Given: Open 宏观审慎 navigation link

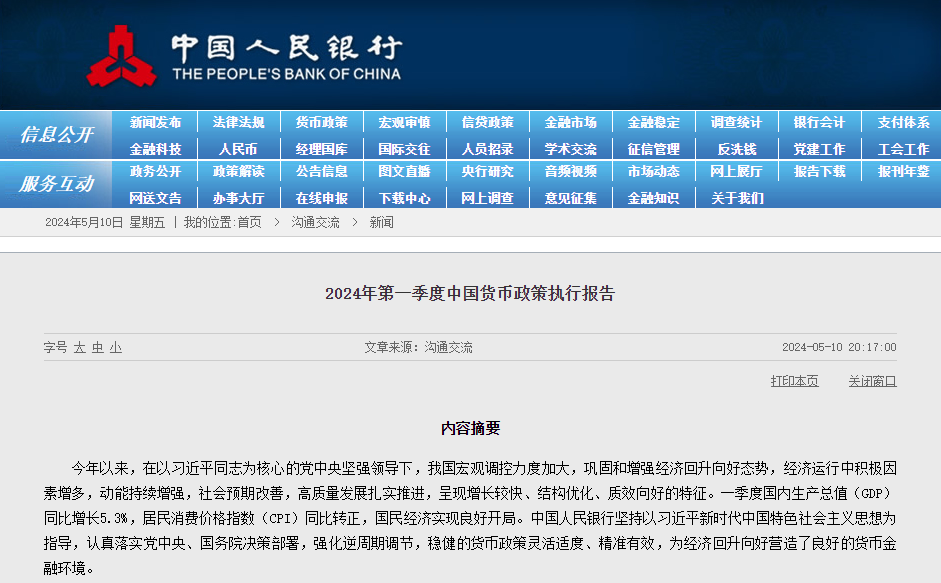Looking at the screenshot, I should [x=404, y=122].
